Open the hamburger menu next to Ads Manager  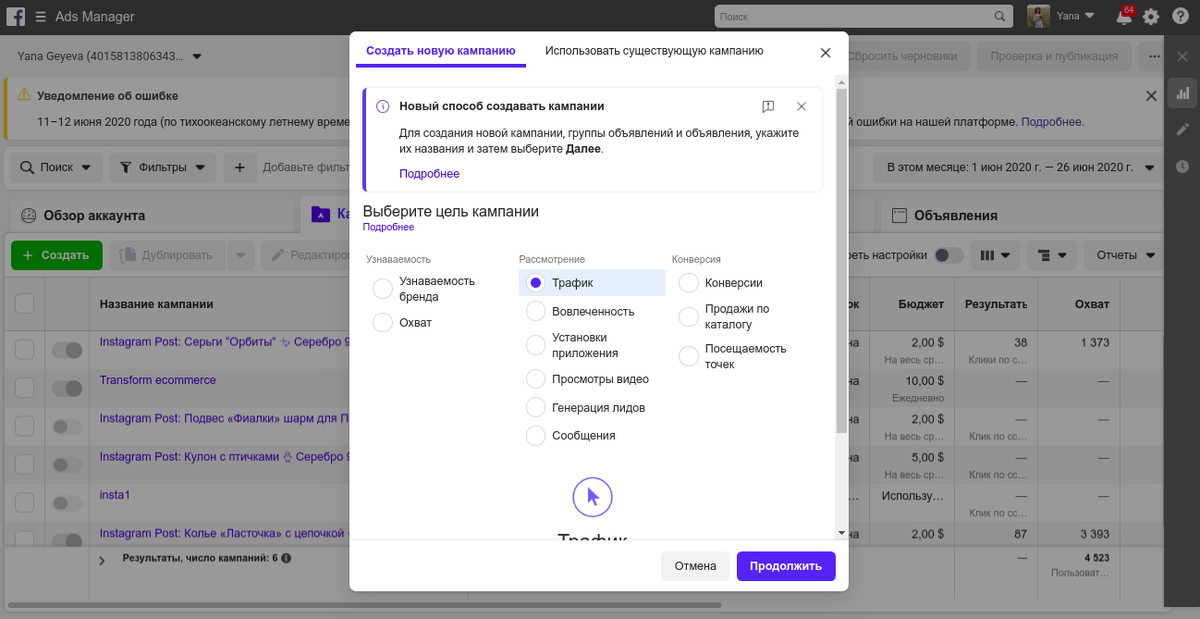point(40,17)
